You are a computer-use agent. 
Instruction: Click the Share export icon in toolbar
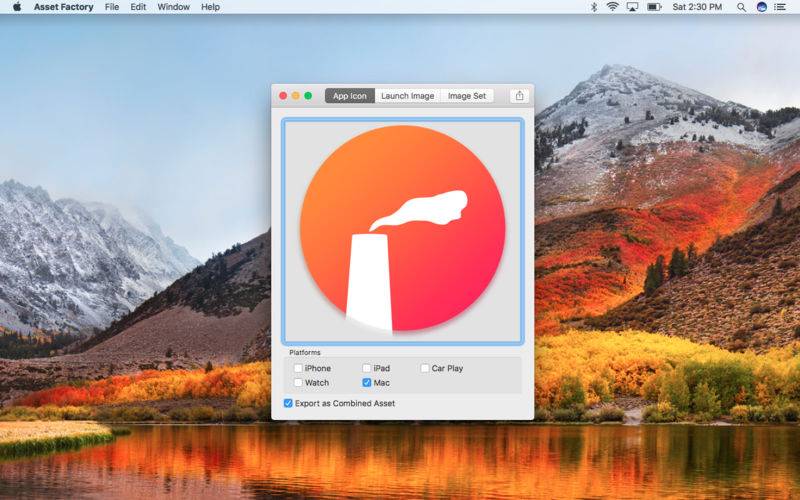pos(519,95)
